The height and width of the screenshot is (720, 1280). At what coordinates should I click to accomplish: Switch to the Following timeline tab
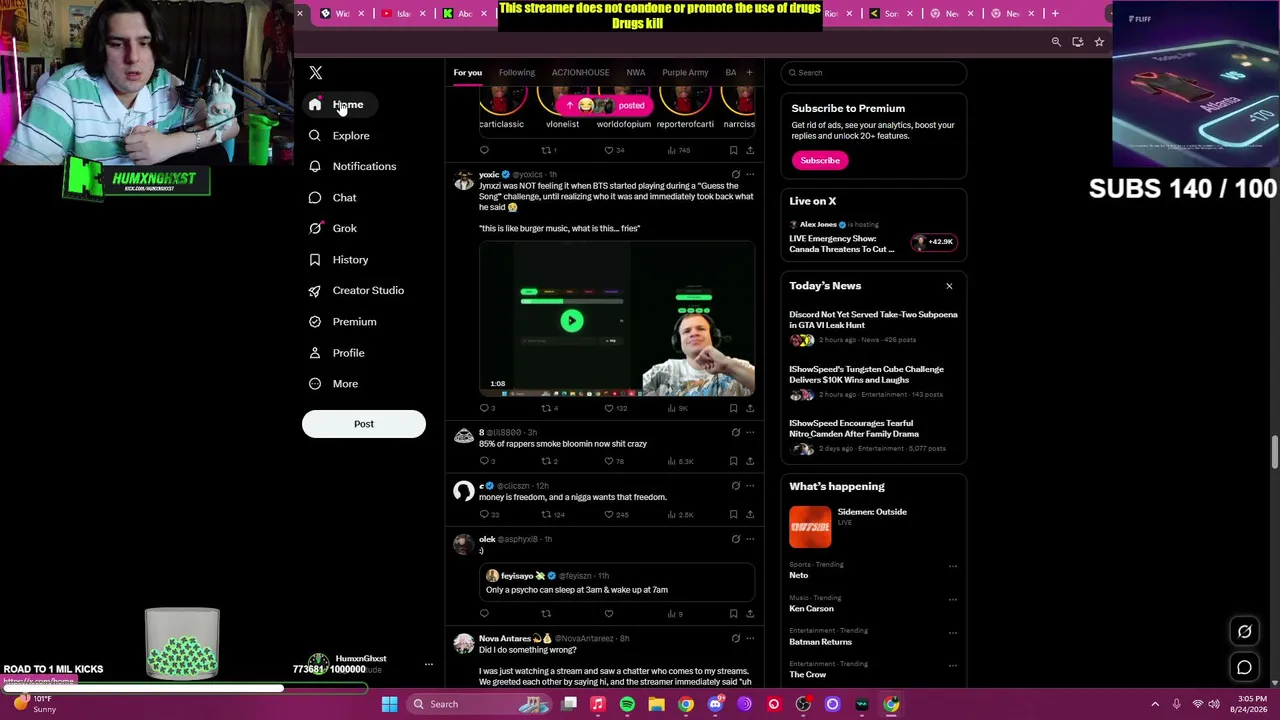[517, 73]
